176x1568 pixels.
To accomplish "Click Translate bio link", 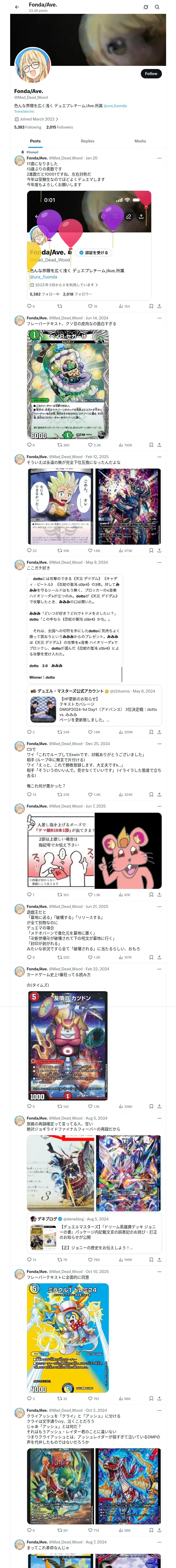I will pyautogui.click(x=24, y=111).
